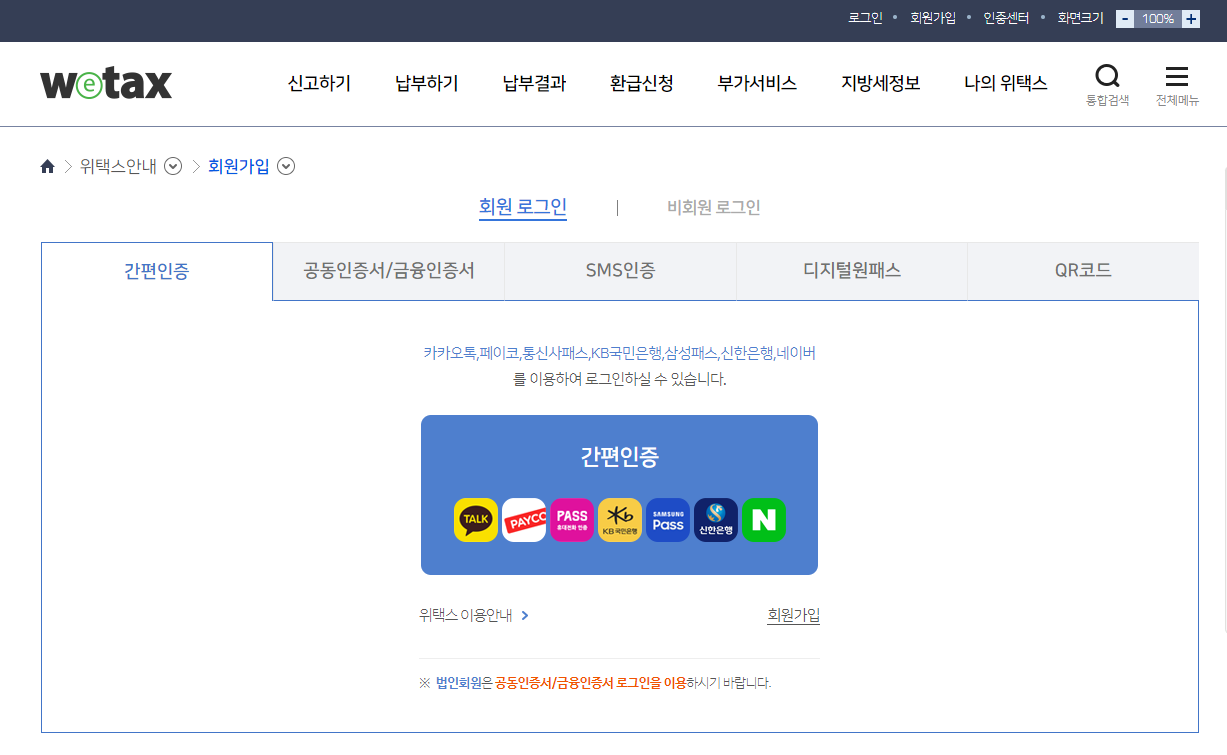The height and width of the screenshot is (755, 1227).
Task: Decrease screen size with minus button
Action: click(1125, 18)
